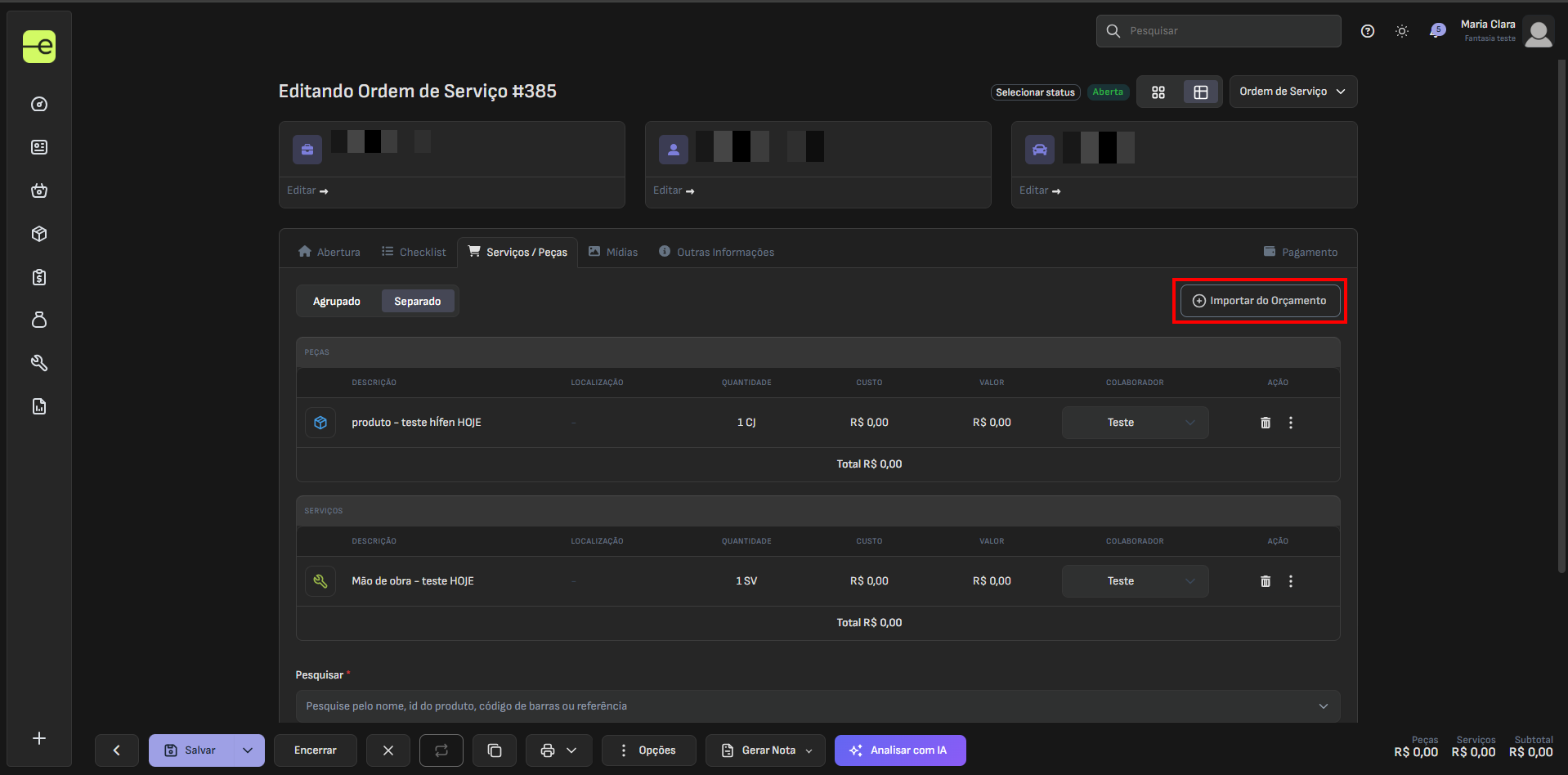Open more actions for produto - teste hífen row

(1291, 423)
